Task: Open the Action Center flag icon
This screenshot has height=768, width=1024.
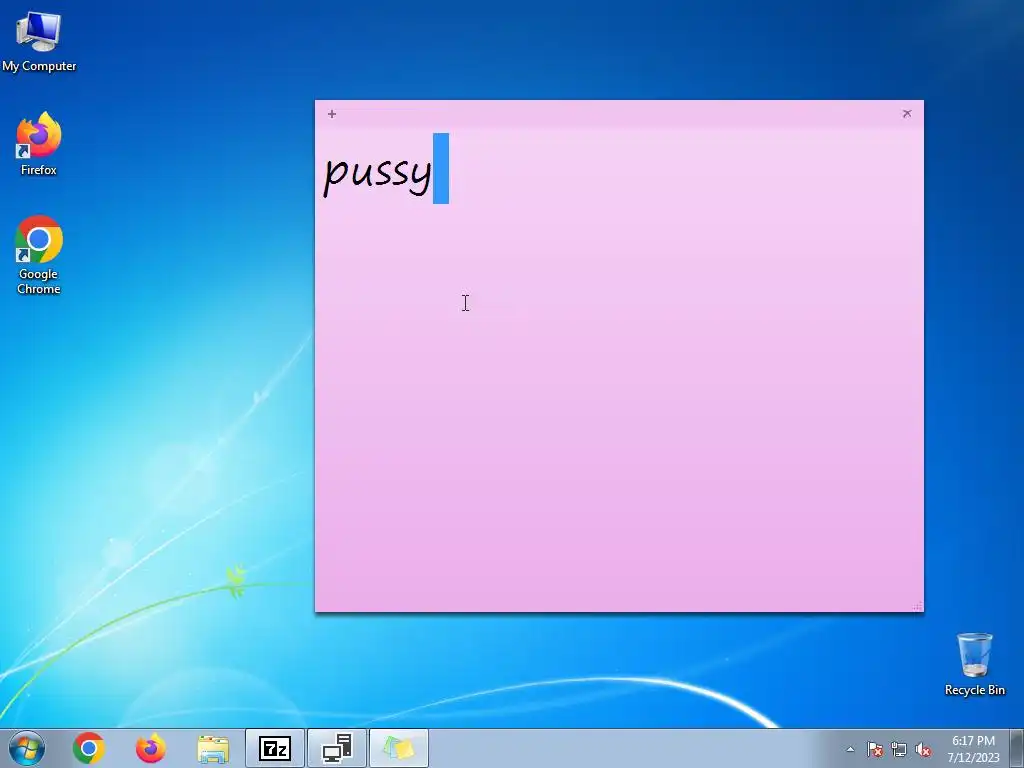Action: [875, 749]
